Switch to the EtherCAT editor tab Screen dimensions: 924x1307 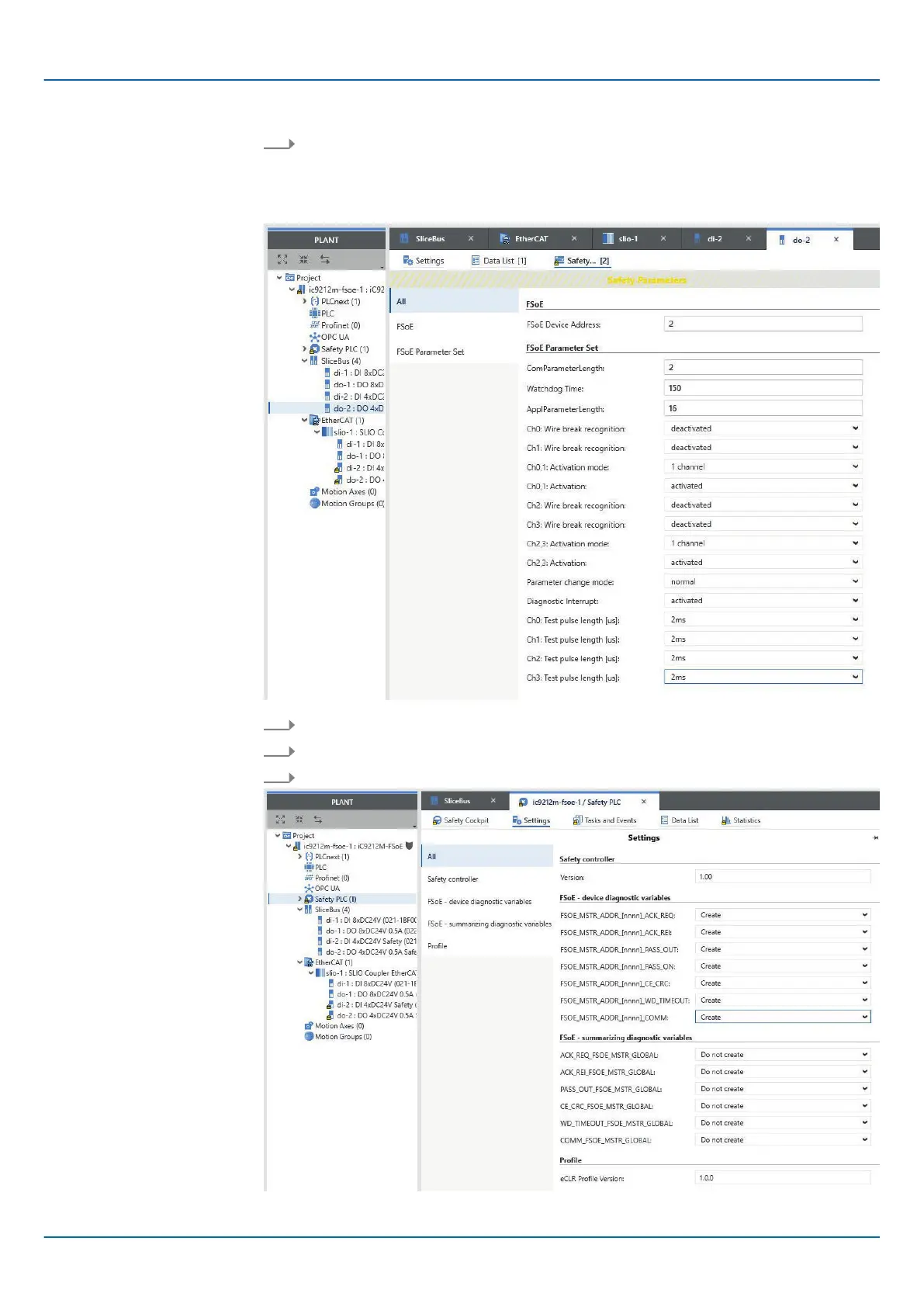coord(531,239)
